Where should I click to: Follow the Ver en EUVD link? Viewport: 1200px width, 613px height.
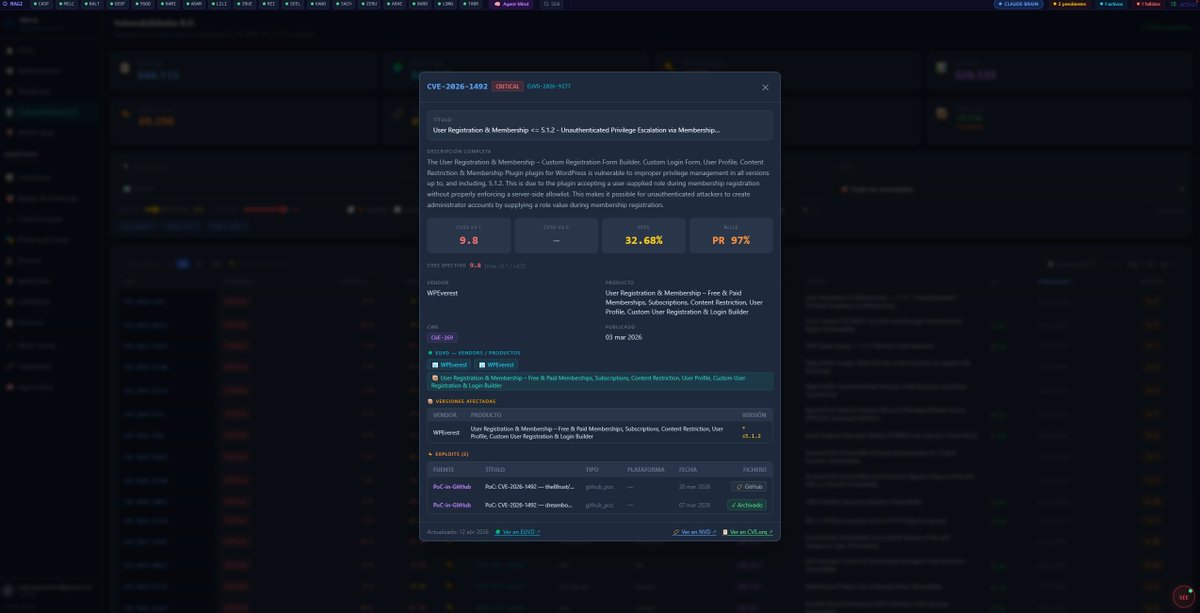(x=517, y=532)
